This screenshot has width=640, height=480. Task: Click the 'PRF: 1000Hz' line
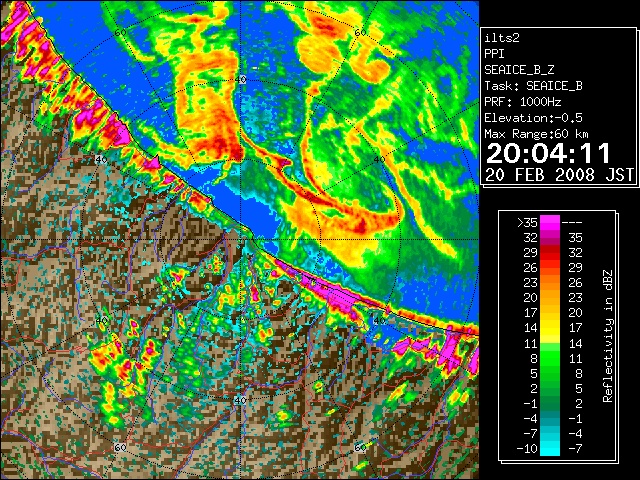pyautogui.click(x=523, y=102)
